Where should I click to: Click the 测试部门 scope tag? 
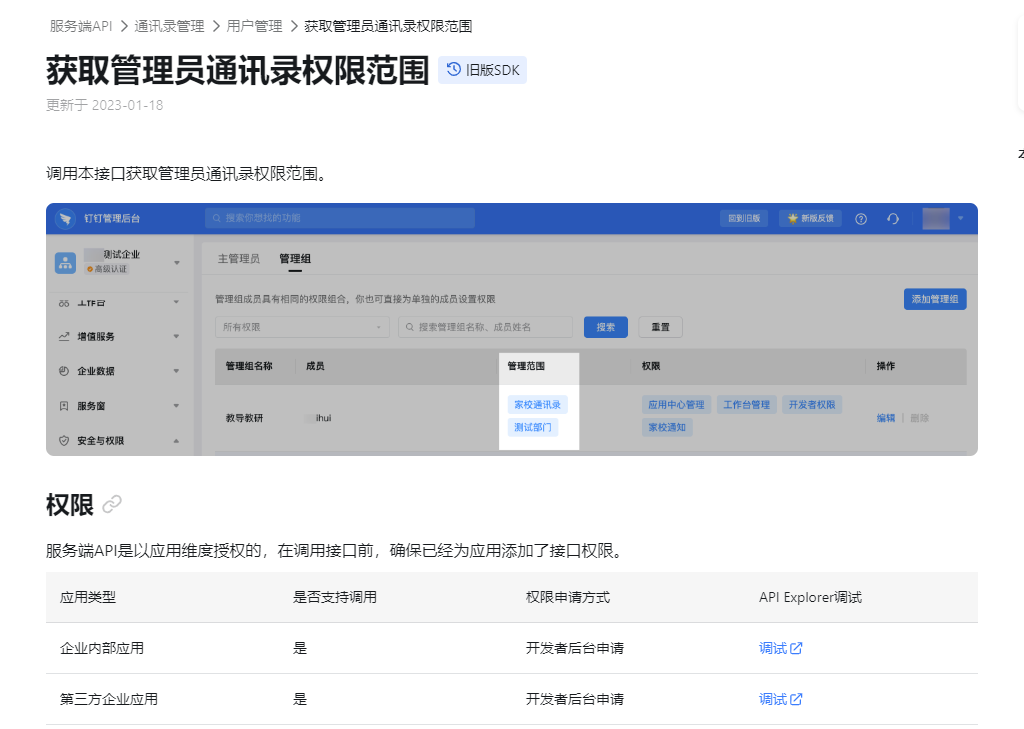tap(532, 427)
